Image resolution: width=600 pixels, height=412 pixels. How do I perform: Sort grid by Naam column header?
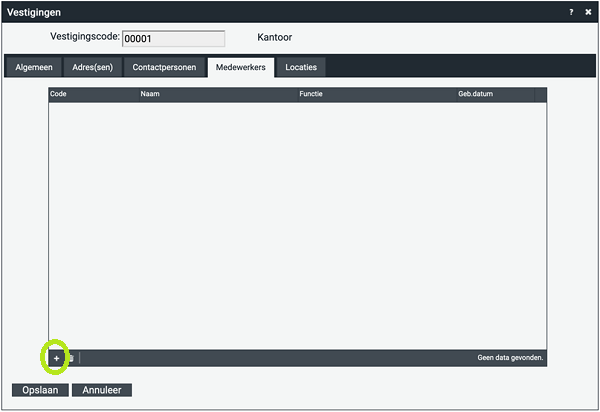point(217,94)
